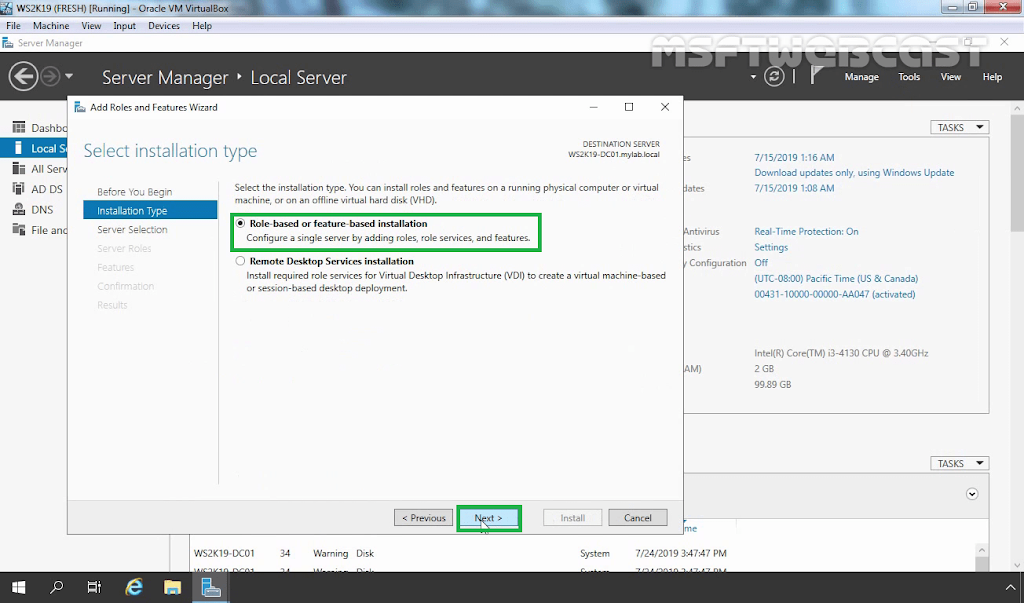The height and width of the screenshot is (603, 1024).
Task: Show hidden tray icons chevron
Action: click(x=1011, y=588)
